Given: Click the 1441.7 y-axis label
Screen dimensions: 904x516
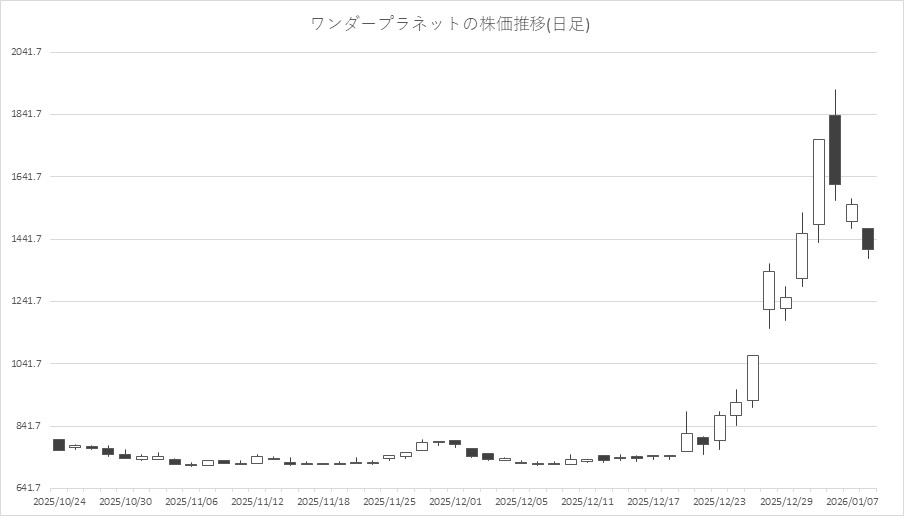Looking at the screenshot, I should pyautogui.click(x=26, y=239).
